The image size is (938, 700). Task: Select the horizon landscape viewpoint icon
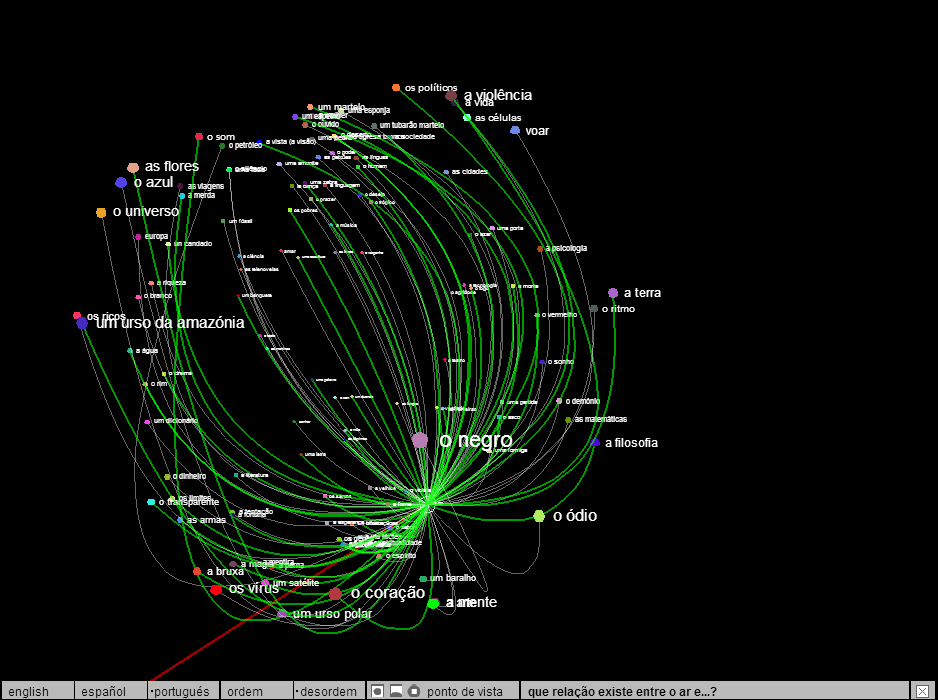click(396, 691)
